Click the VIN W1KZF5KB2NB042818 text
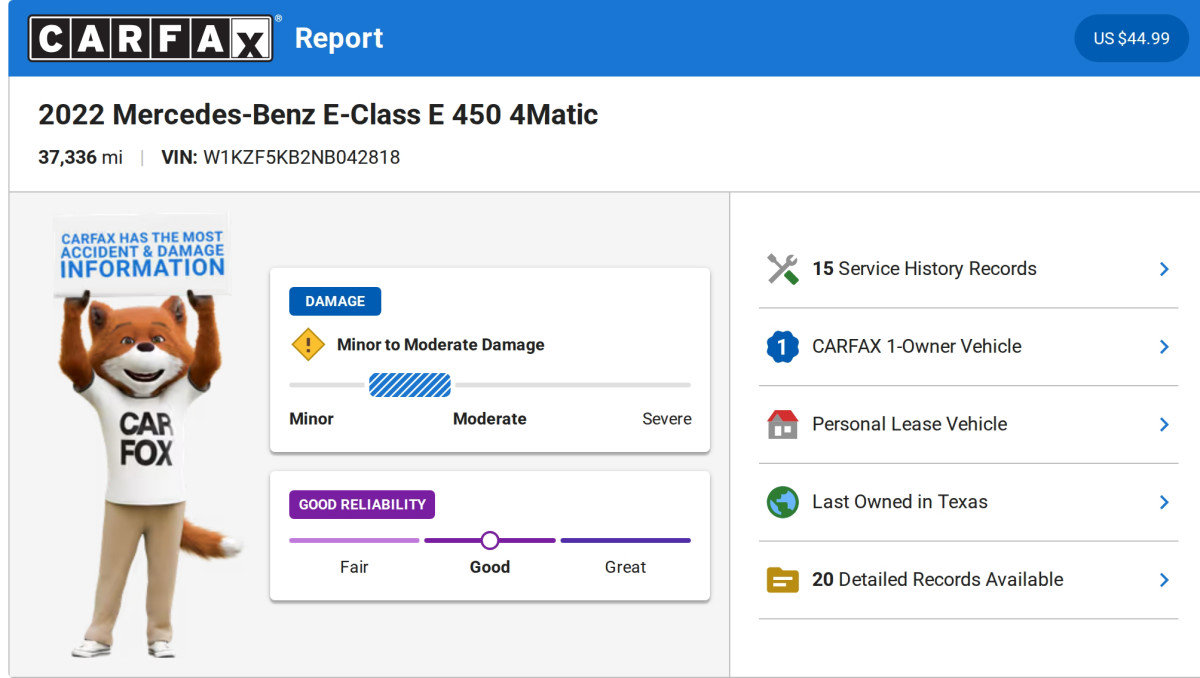1200x678 pixels. point(280,157)
